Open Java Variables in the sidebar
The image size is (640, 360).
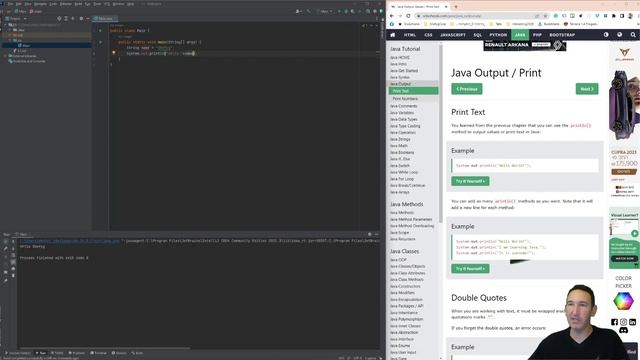[402, 113]
